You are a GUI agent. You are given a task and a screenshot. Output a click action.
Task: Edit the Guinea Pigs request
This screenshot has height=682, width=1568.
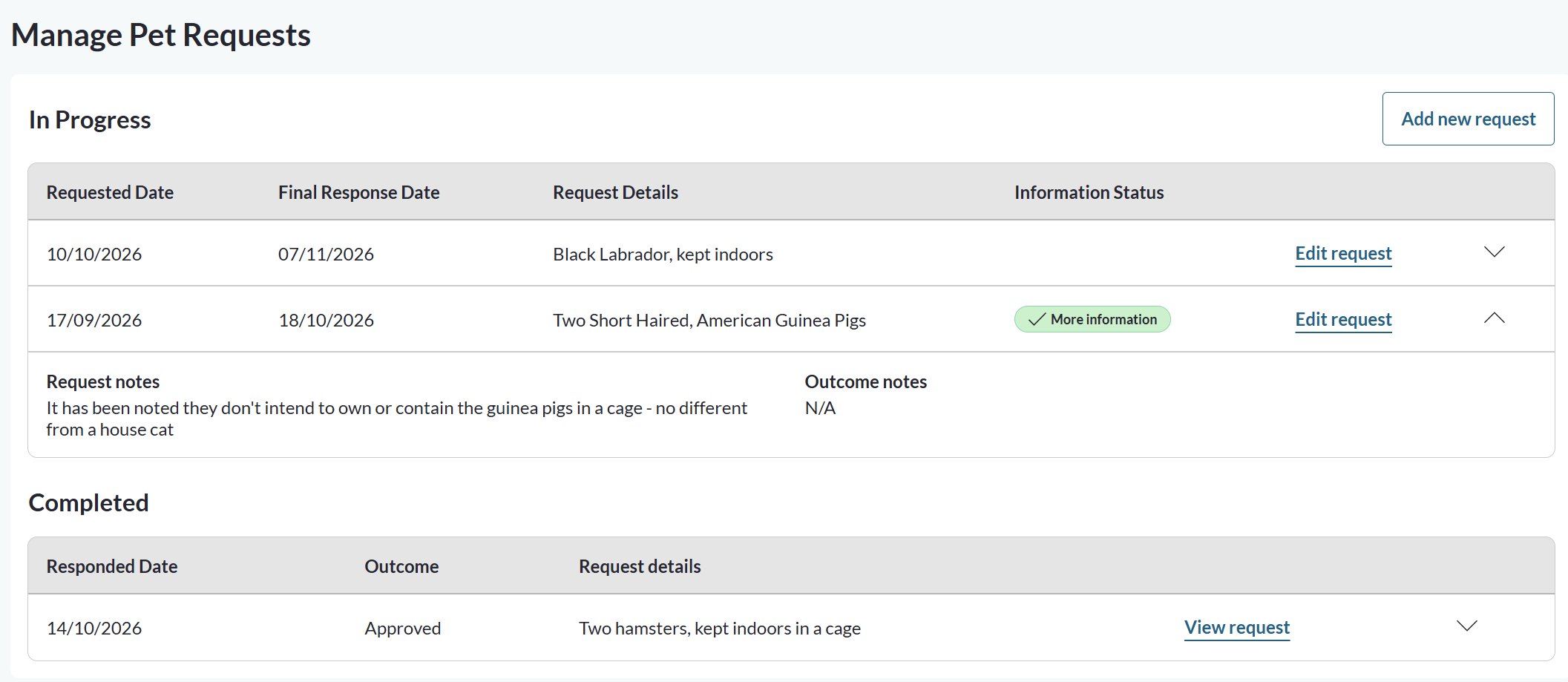tap(1343, 320)
